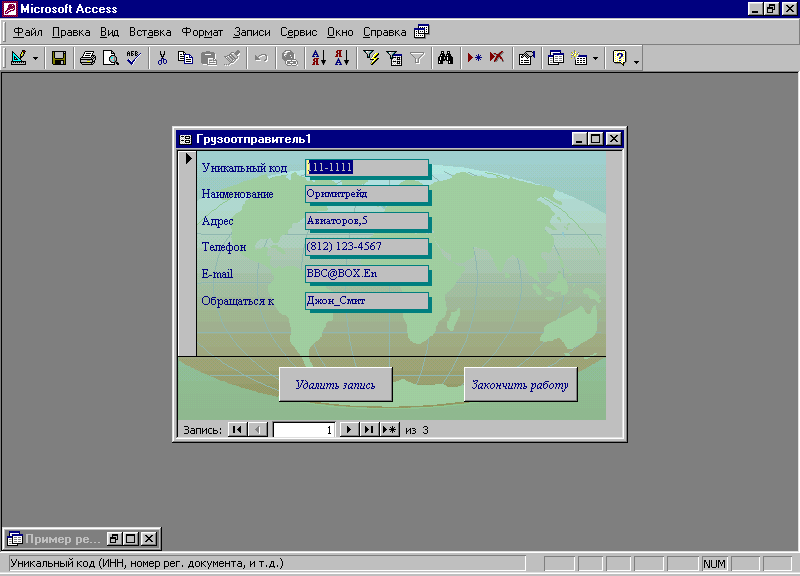Restore the minimized Пример ре... window

(114, 538)
